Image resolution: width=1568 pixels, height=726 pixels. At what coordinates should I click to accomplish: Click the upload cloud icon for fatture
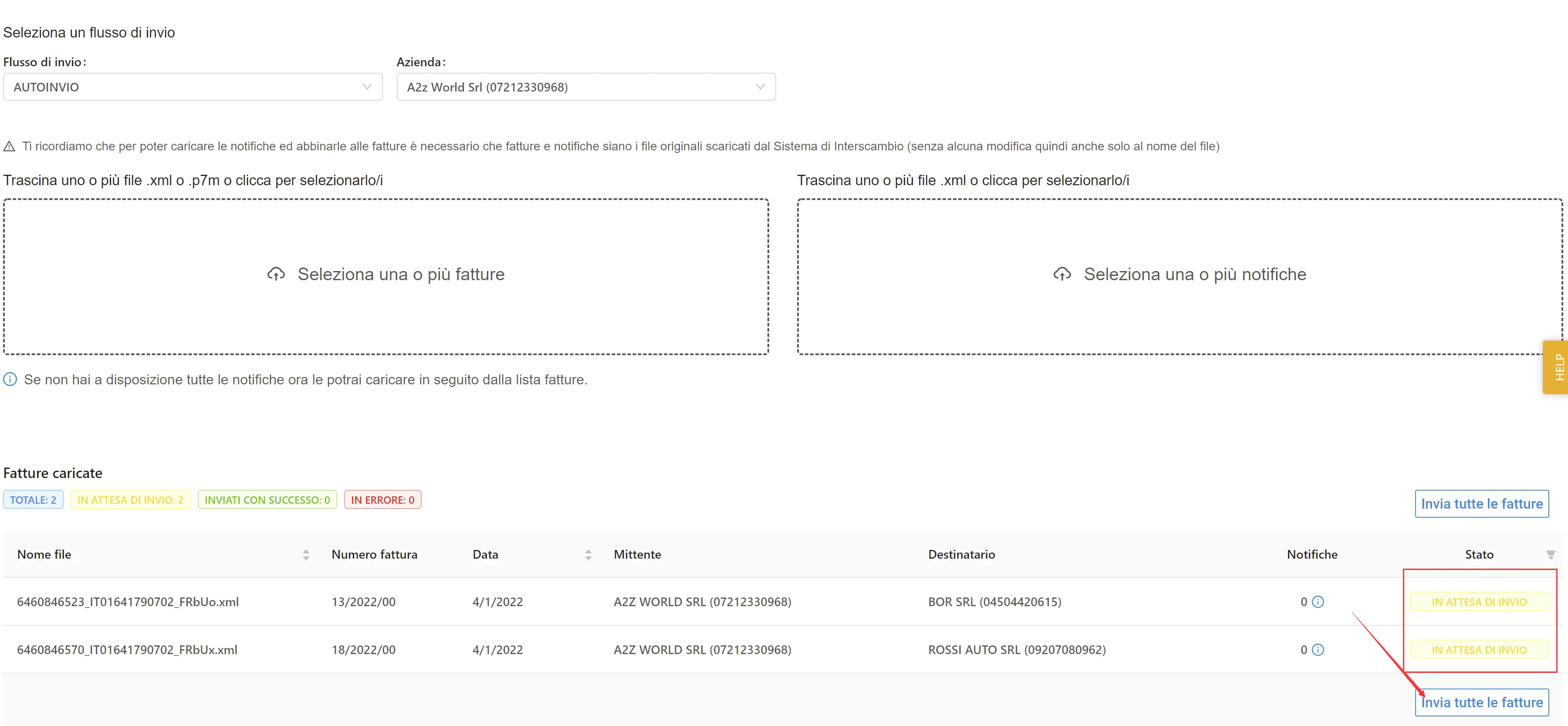coord(276,275)
